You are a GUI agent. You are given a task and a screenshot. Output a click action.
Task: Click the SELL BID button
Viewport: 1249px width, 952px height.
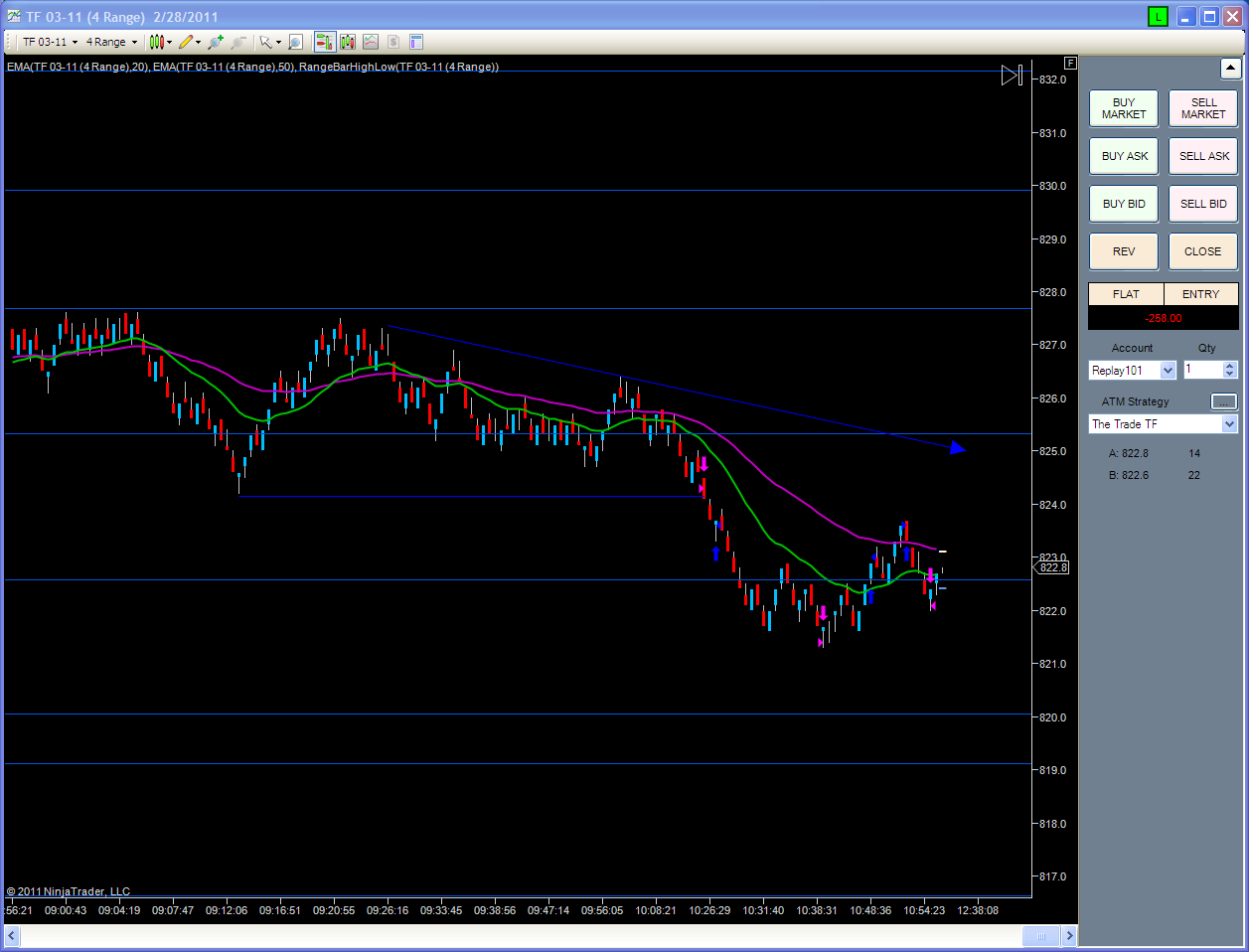point(1203,204)
